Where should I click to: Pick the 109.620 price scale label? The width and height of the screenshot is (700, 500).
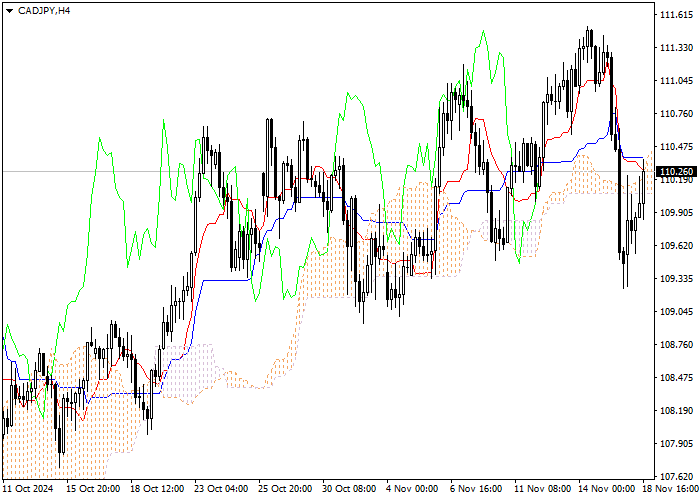coord(676,246)
